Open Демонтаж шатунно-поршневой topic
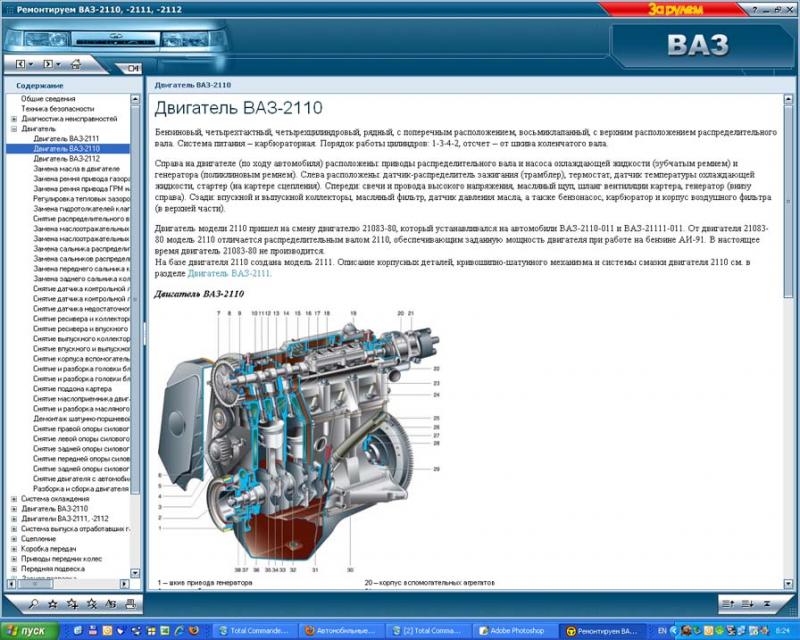The image size is (800, 640). point(81,419)
